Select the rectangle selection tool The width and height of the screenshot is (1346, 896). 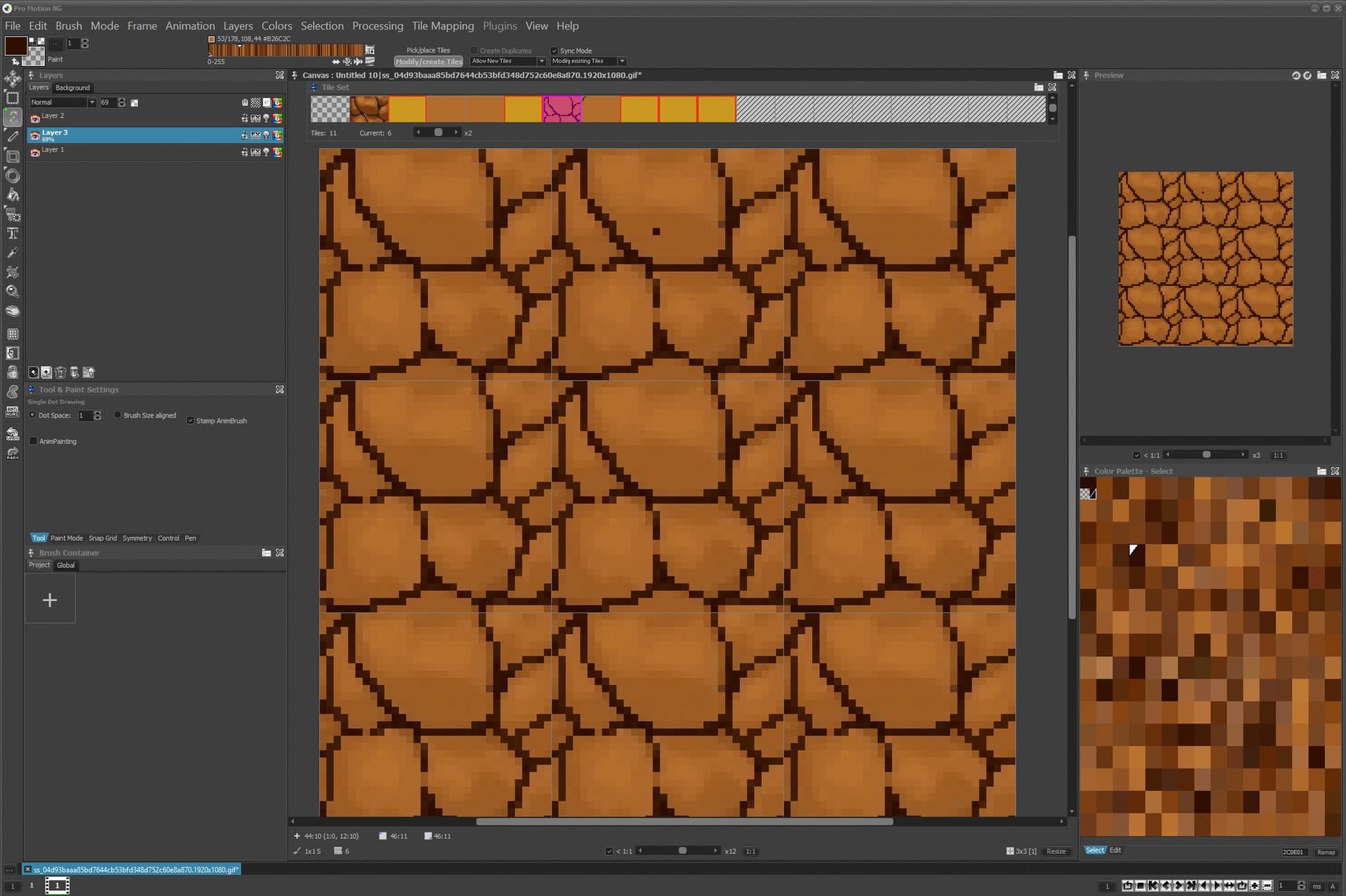point(12,98)
